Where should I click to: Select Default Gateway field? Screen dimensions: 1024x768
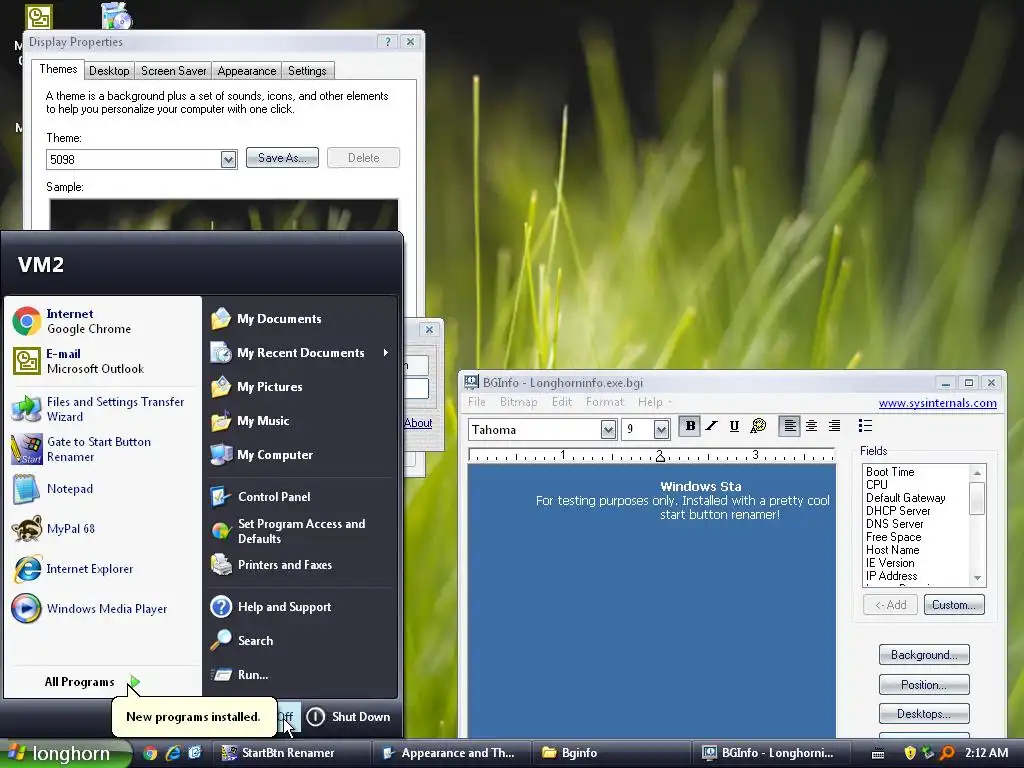pyautogui.click(x=906, y=498)
